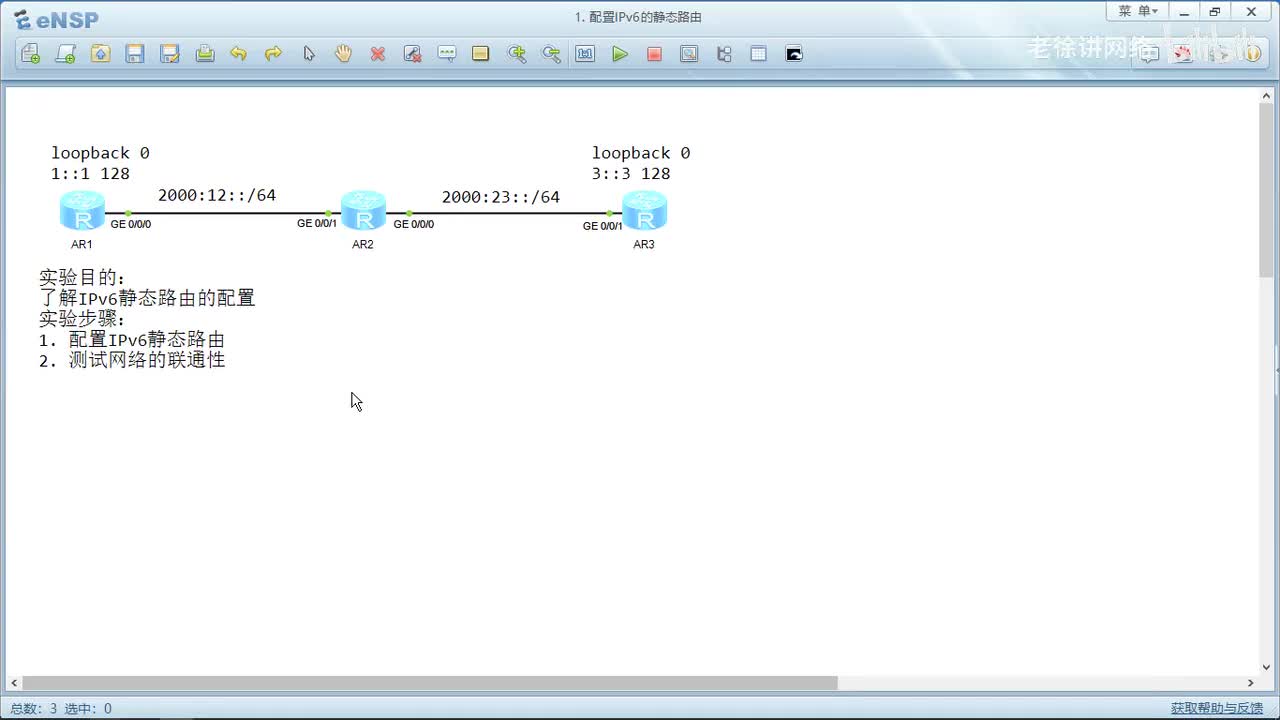
Task: Click the GE 0/0/1 label beside AR3
Action: (x=603, y=227)
